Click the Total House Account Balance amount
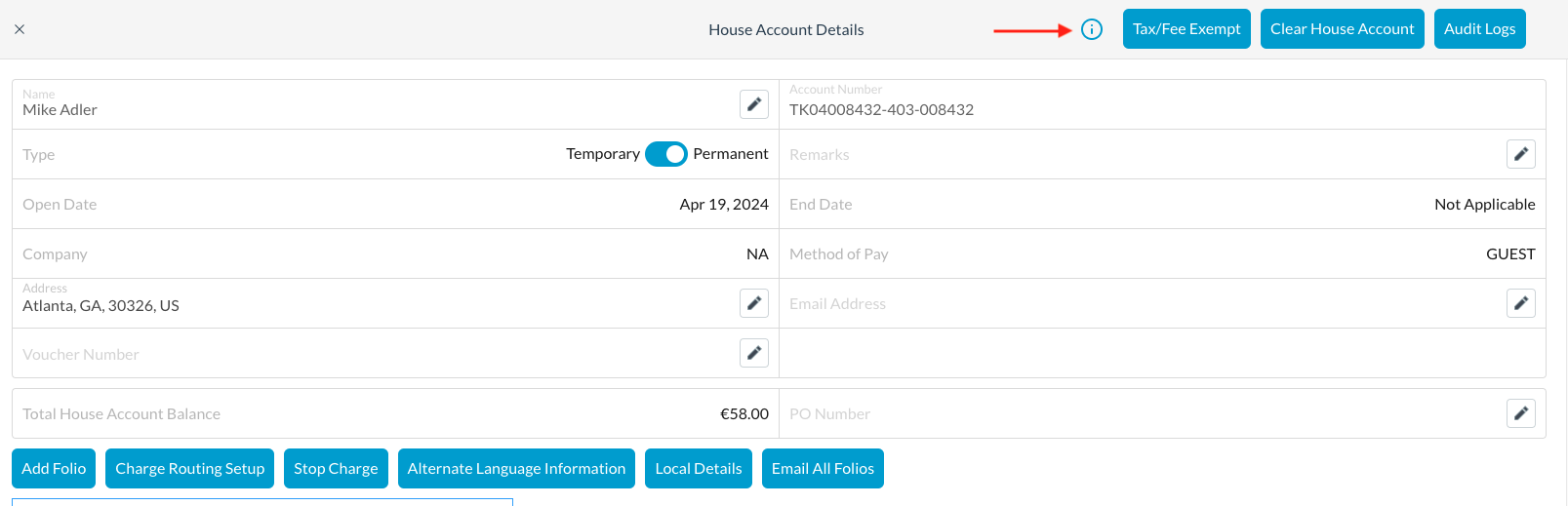The image size is (1568, 506). coord(744,414)
